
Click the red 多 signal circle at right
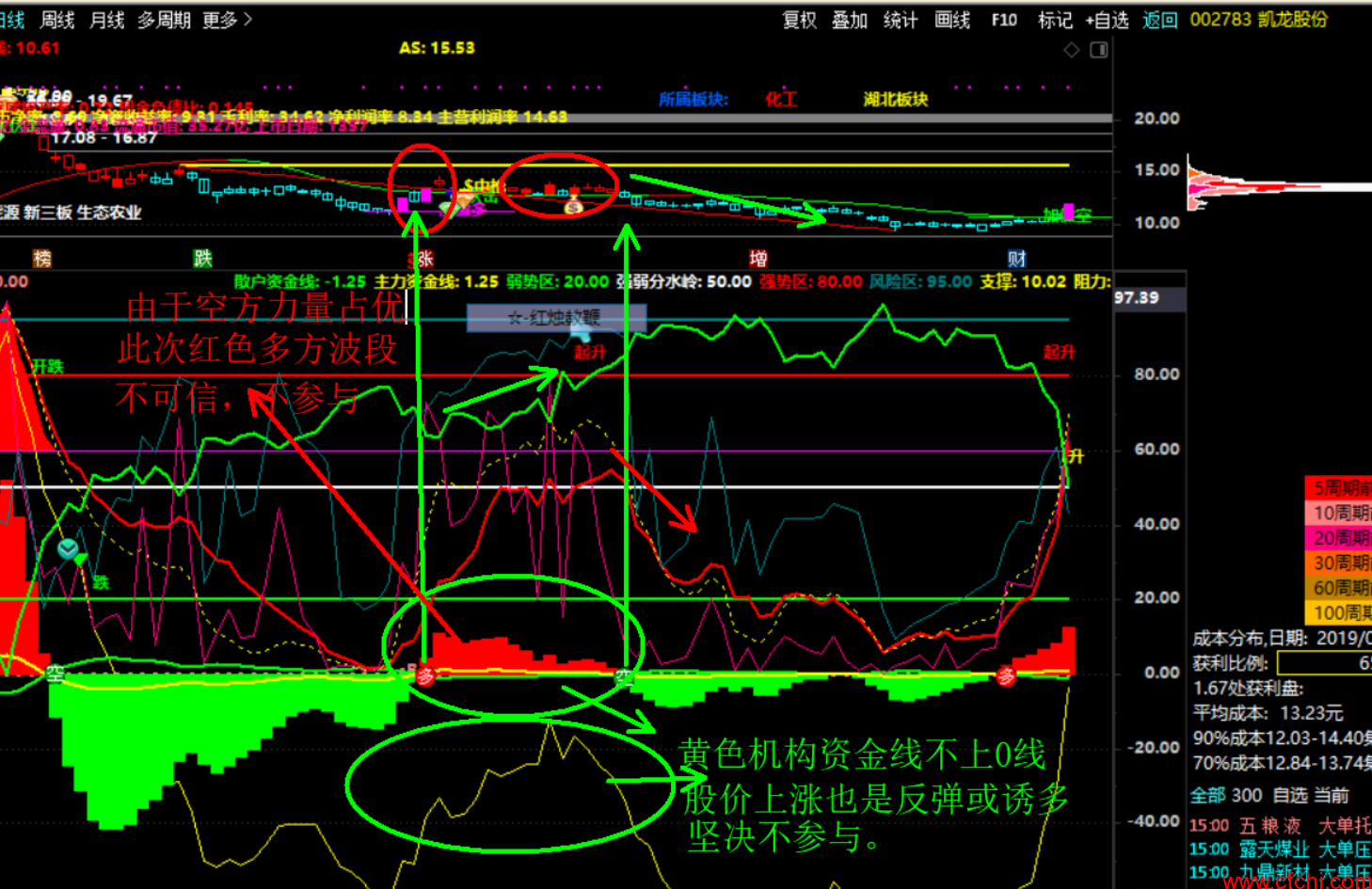click(1006, 675)
